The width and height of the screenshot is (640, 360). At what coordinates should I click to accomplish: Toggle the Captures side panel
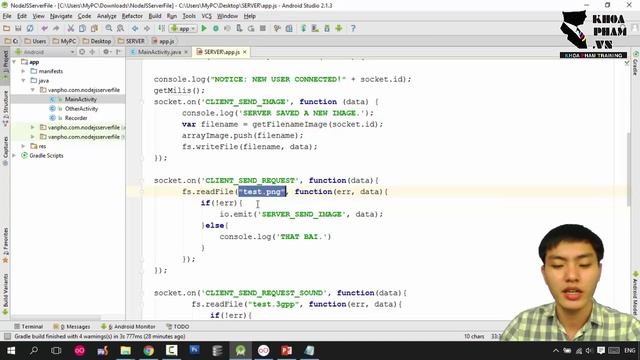click(5, 151)
